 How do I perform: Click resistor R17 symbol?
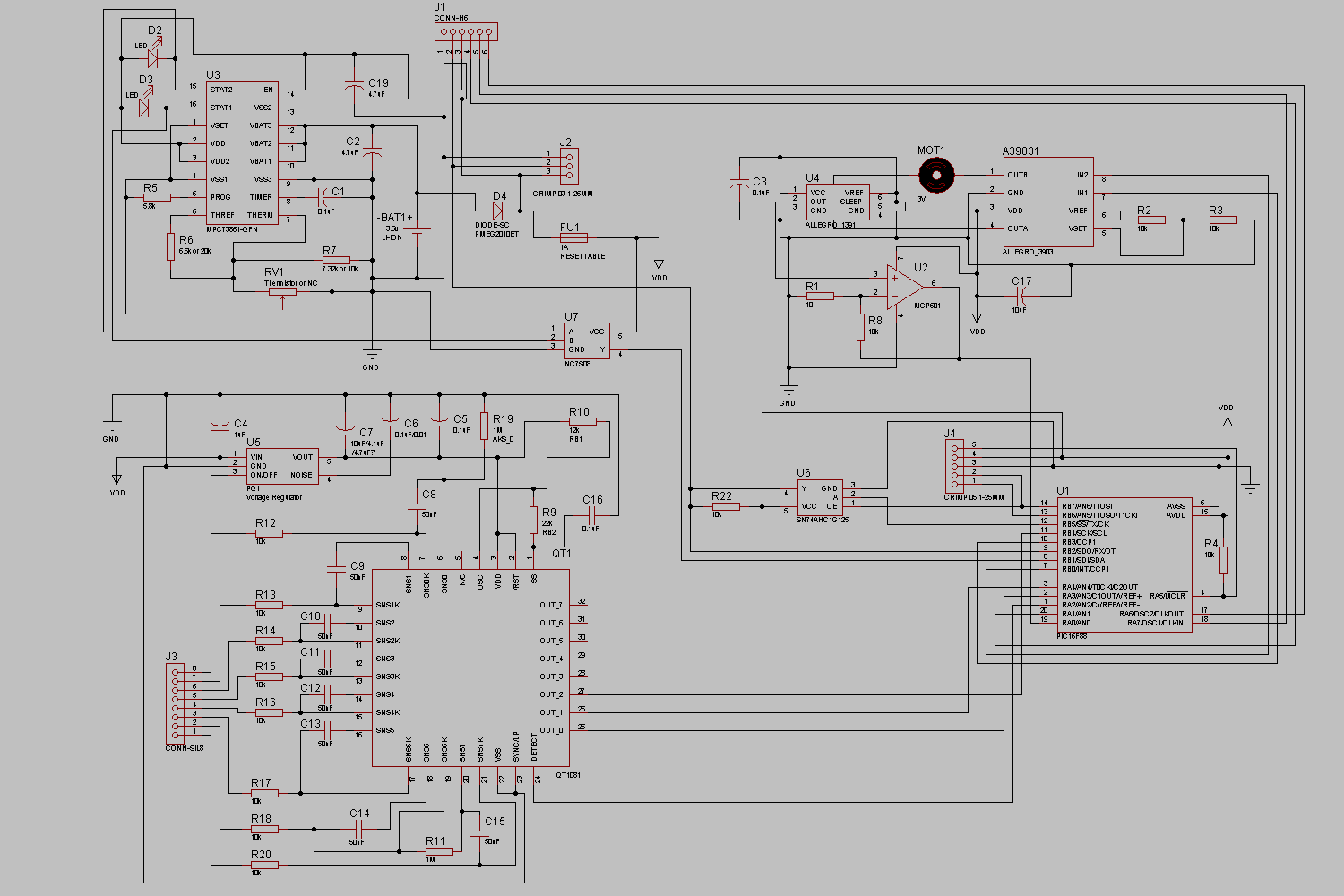[264, 793]
